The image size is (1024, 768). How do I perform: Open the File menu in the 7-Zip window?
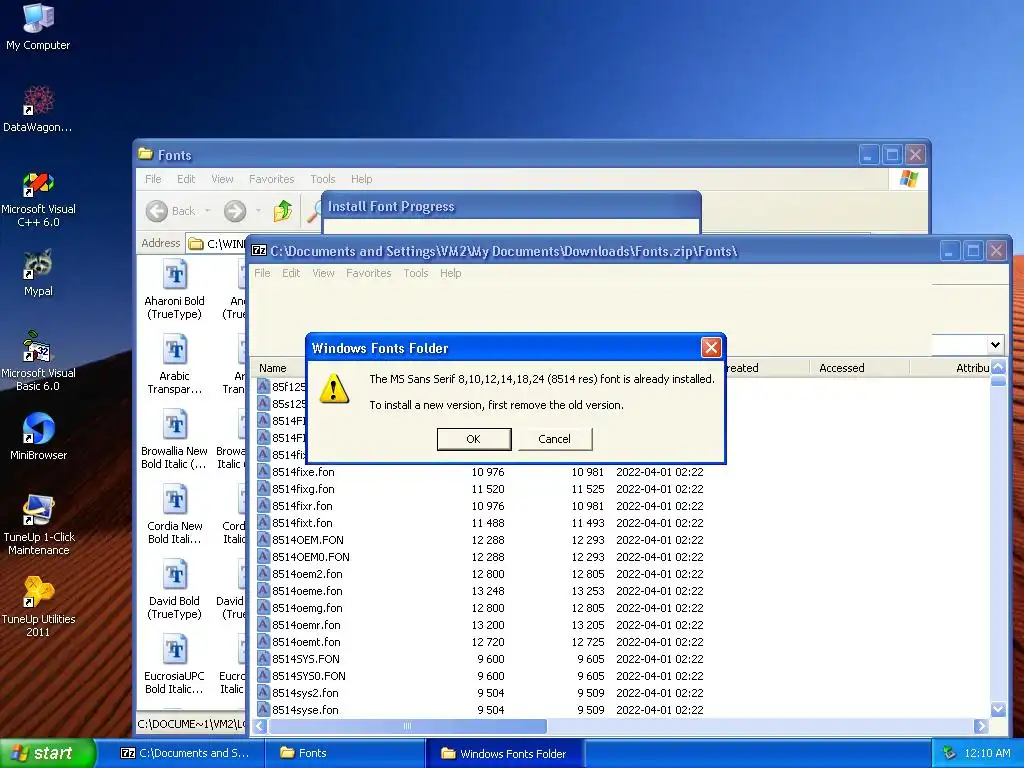262,273
